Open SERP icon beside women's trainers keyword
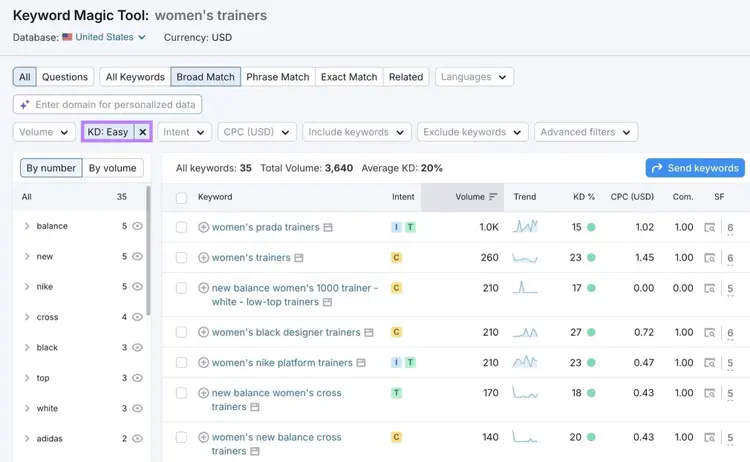 coord(299,258)
